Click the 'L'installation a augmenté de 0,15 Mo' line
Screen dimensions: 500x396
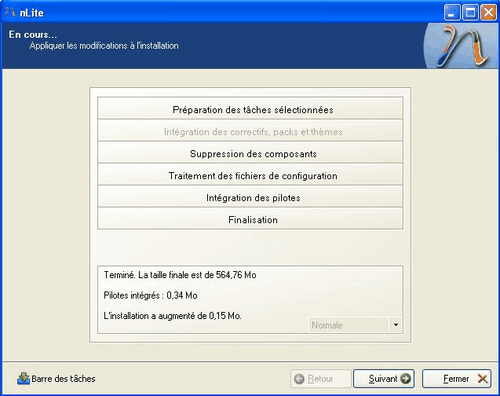point(172,316)
